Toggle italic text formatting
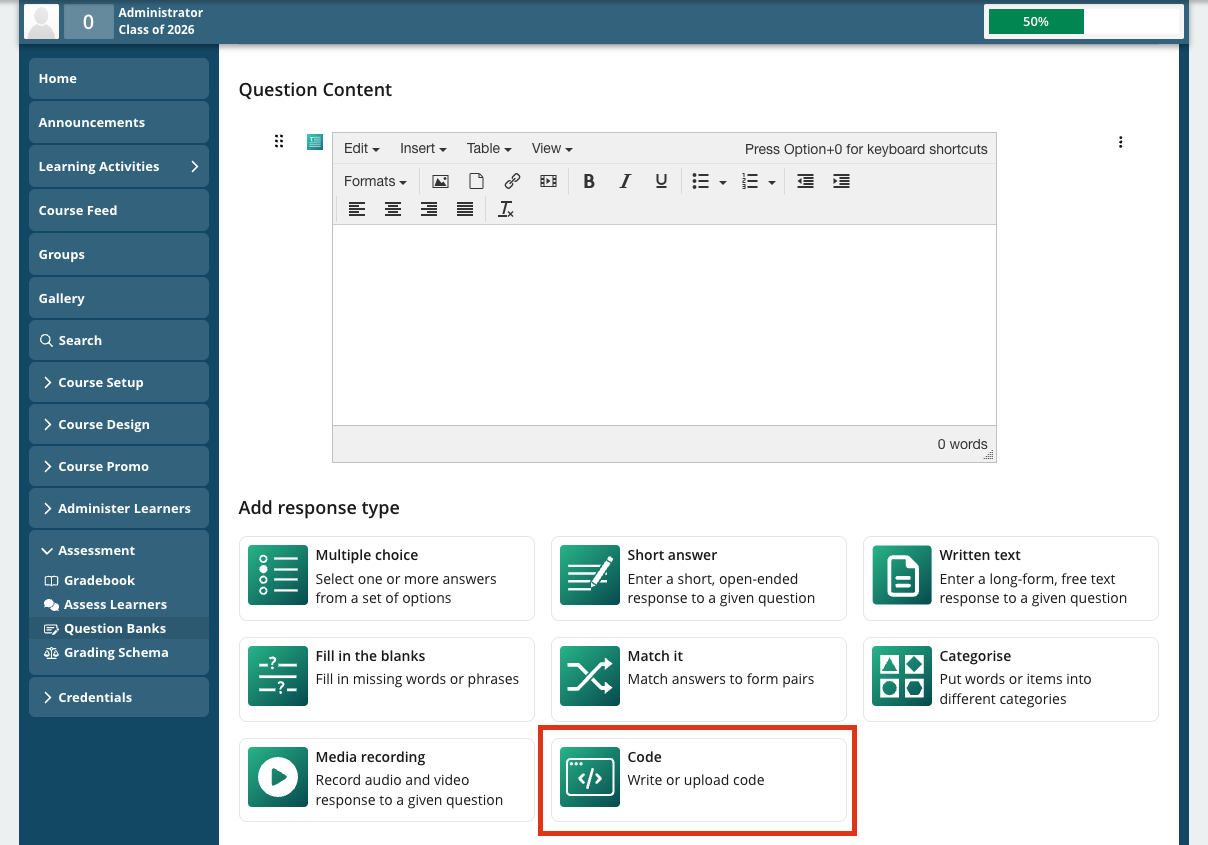The height and width of the screenshot is (845, 1208). click(625, 181)
